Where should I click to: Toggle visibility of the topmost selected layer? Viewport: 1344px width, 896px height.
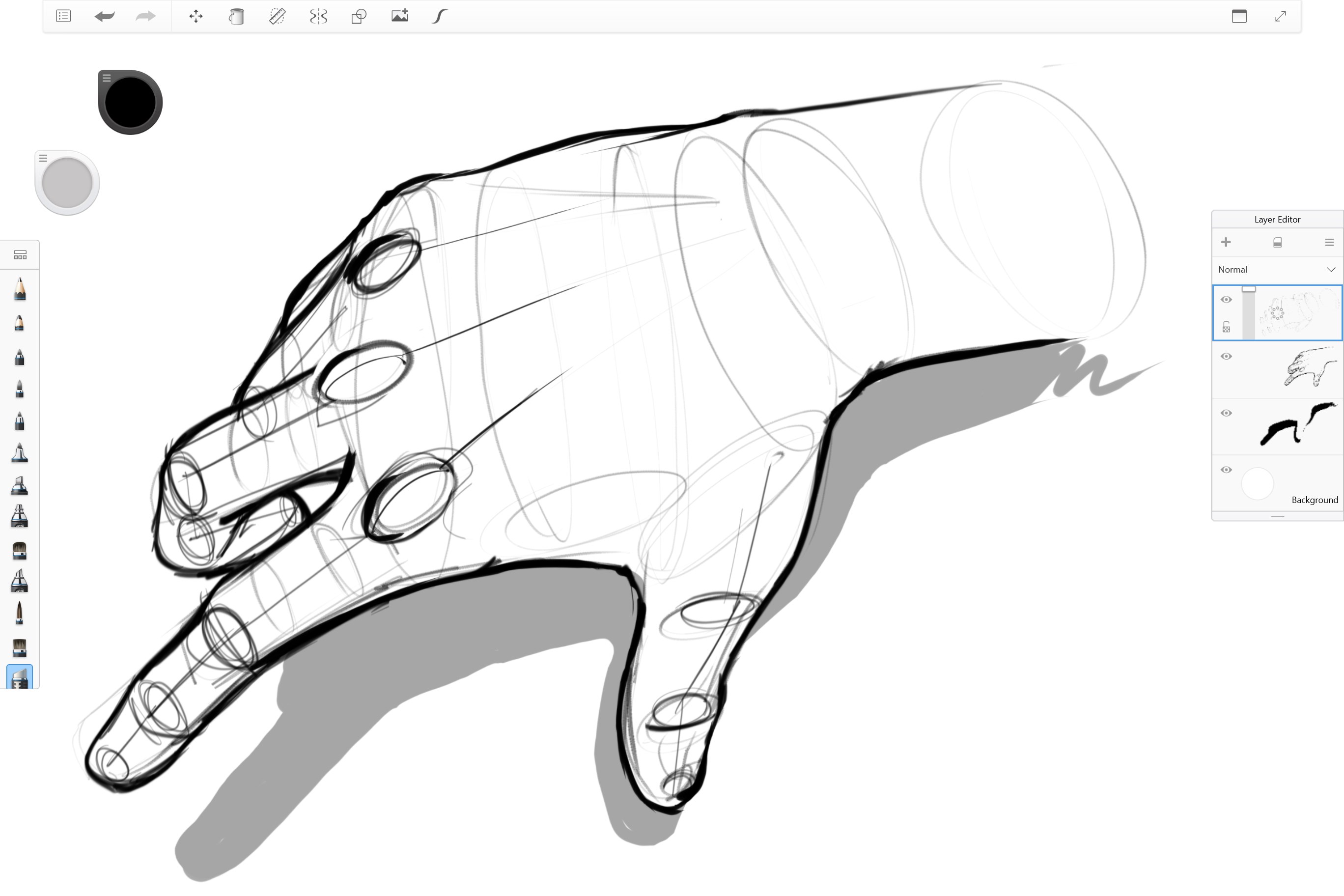pos(1227,300)
